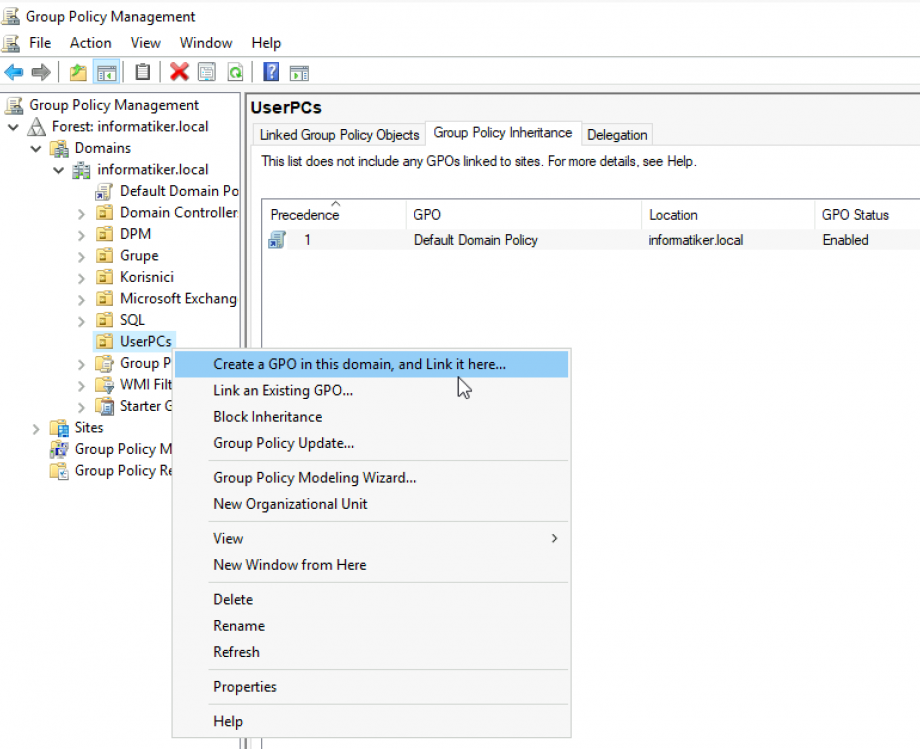Switch to the Delegation tab
Screen dimensions: 920x749
(x=617, y=134)
